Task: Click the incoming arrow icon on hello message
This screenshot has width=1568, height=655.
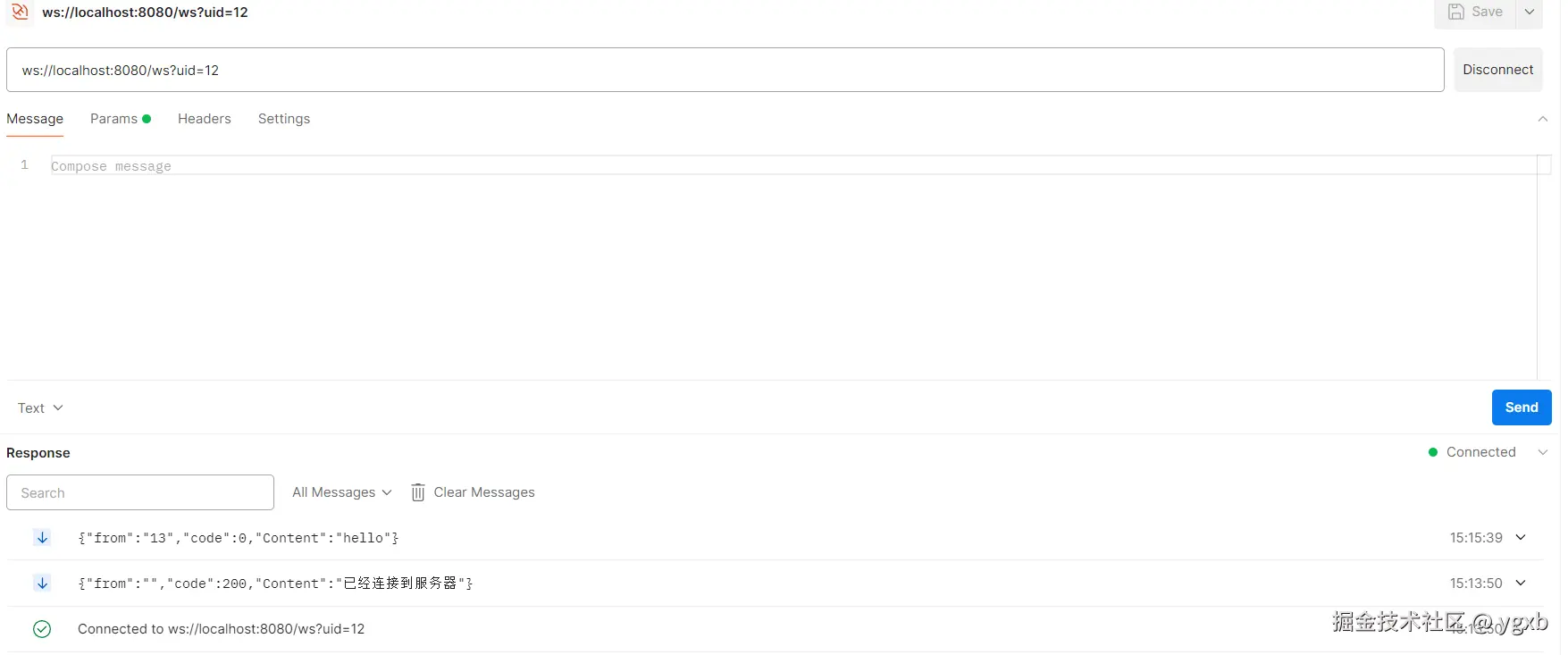Action: pos(42,537)
